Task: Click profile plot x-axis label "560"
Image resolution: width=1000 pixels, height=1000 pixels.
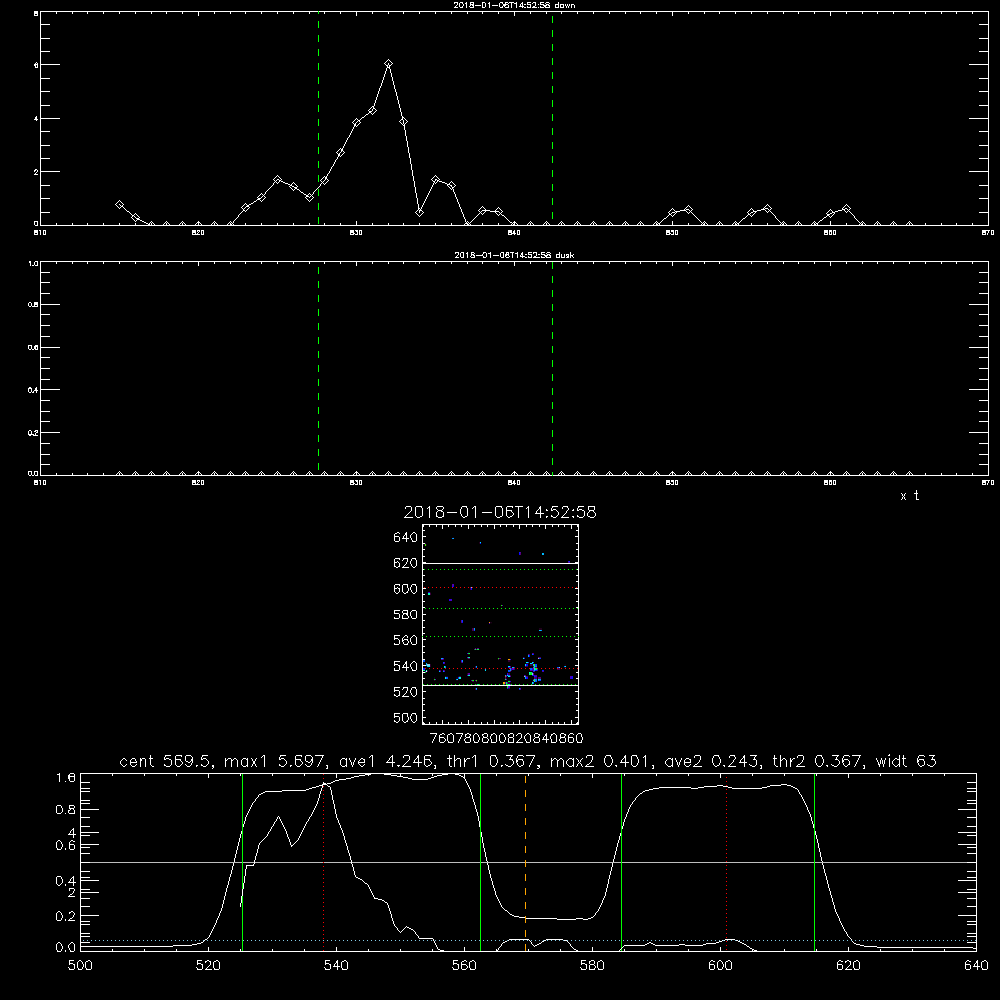Action: [464, 965]
